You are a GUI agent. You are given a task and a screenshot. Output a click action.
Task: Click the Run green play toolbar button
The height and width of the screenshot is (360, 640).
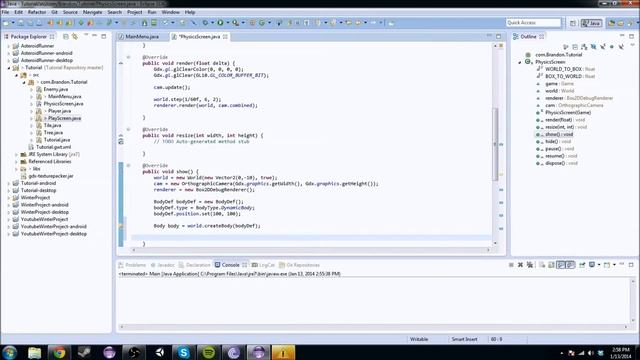(220, 23)
